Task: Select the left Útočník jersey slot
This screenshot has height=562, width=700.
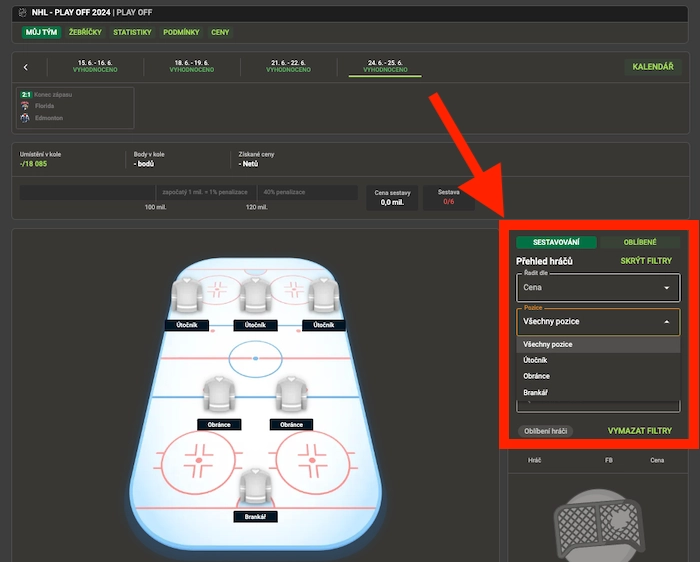Action: [187, 297]
